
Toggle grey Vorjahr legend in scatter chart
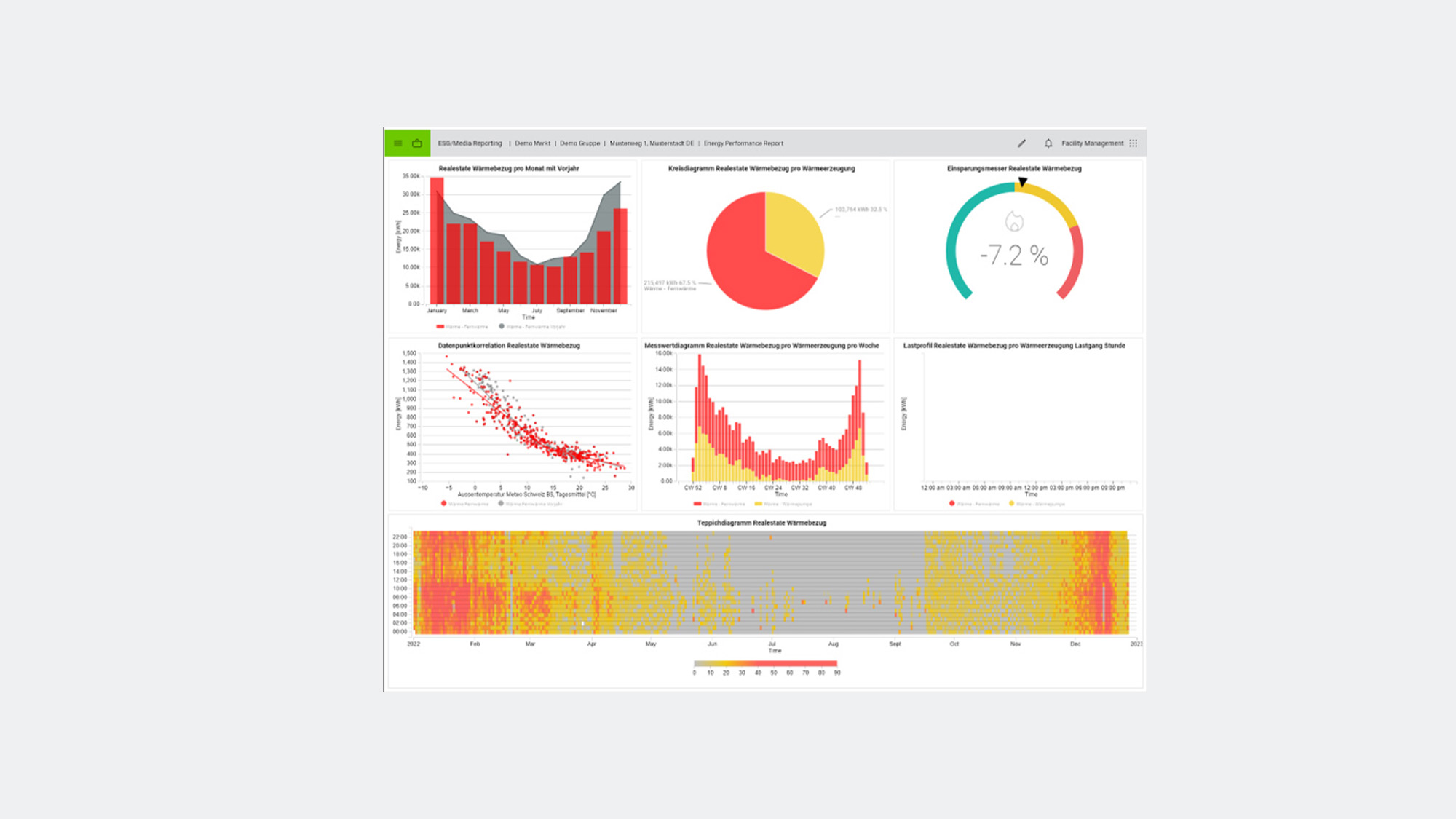(530, 504)
